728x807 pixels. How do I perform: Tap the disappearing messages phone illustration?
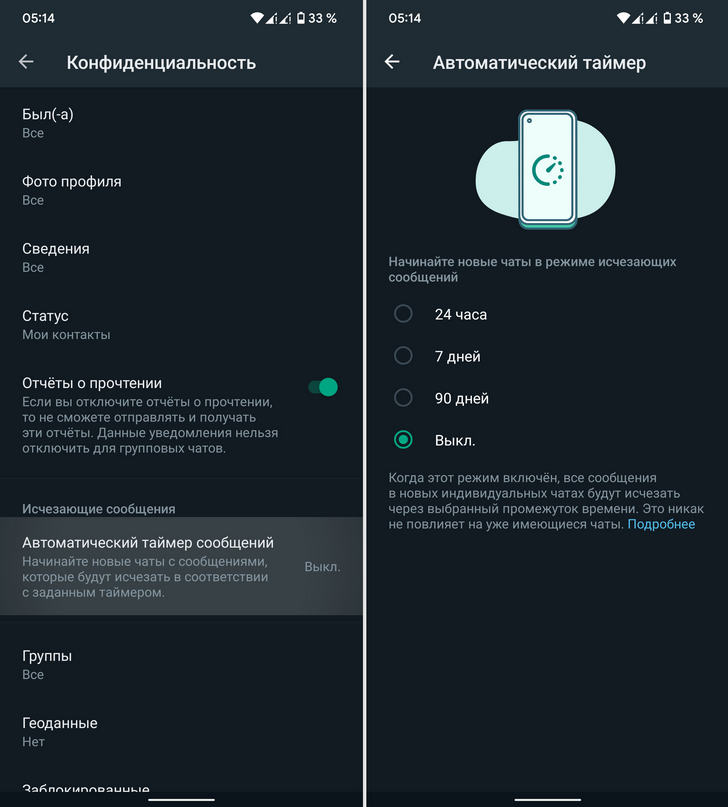pyautogui.click(x=546, y=169)
